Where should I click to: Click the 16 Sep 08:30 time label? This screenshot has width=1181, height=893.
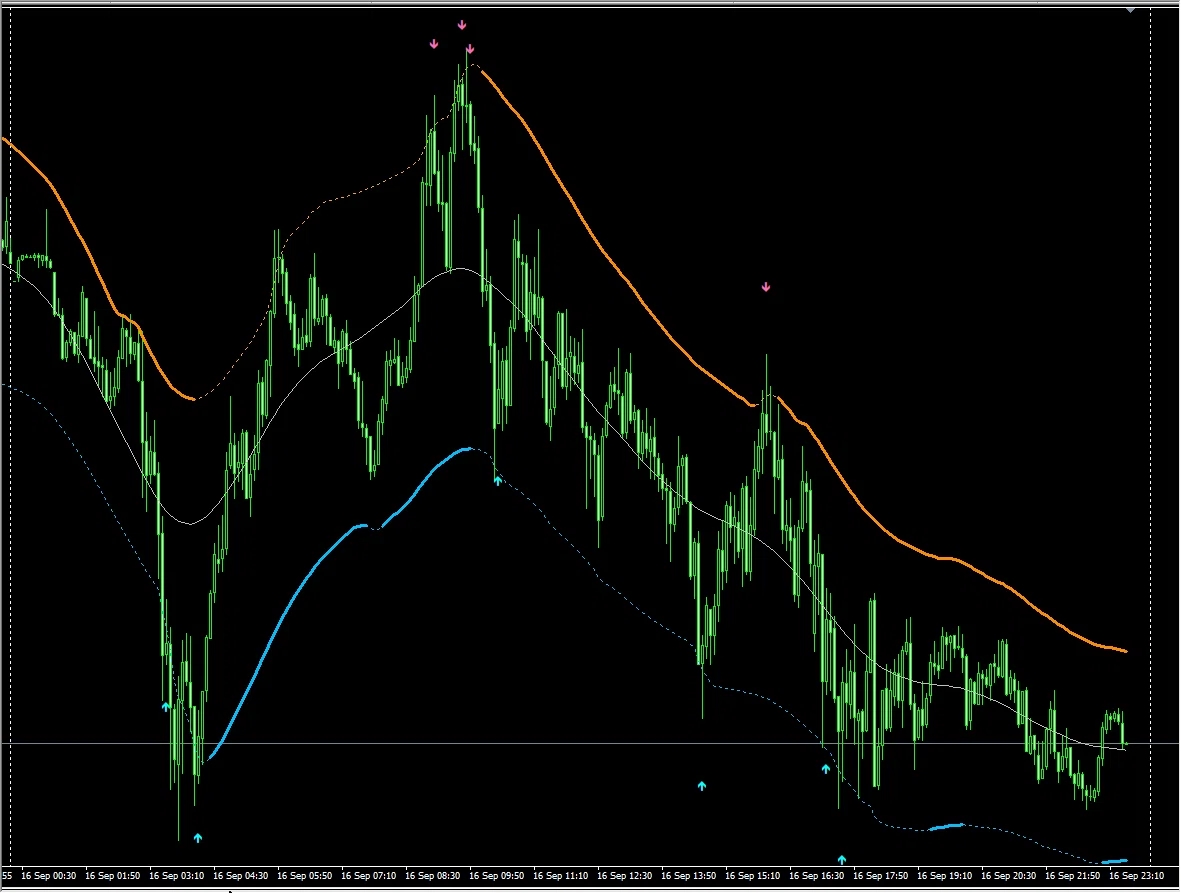tap(435, 876)
